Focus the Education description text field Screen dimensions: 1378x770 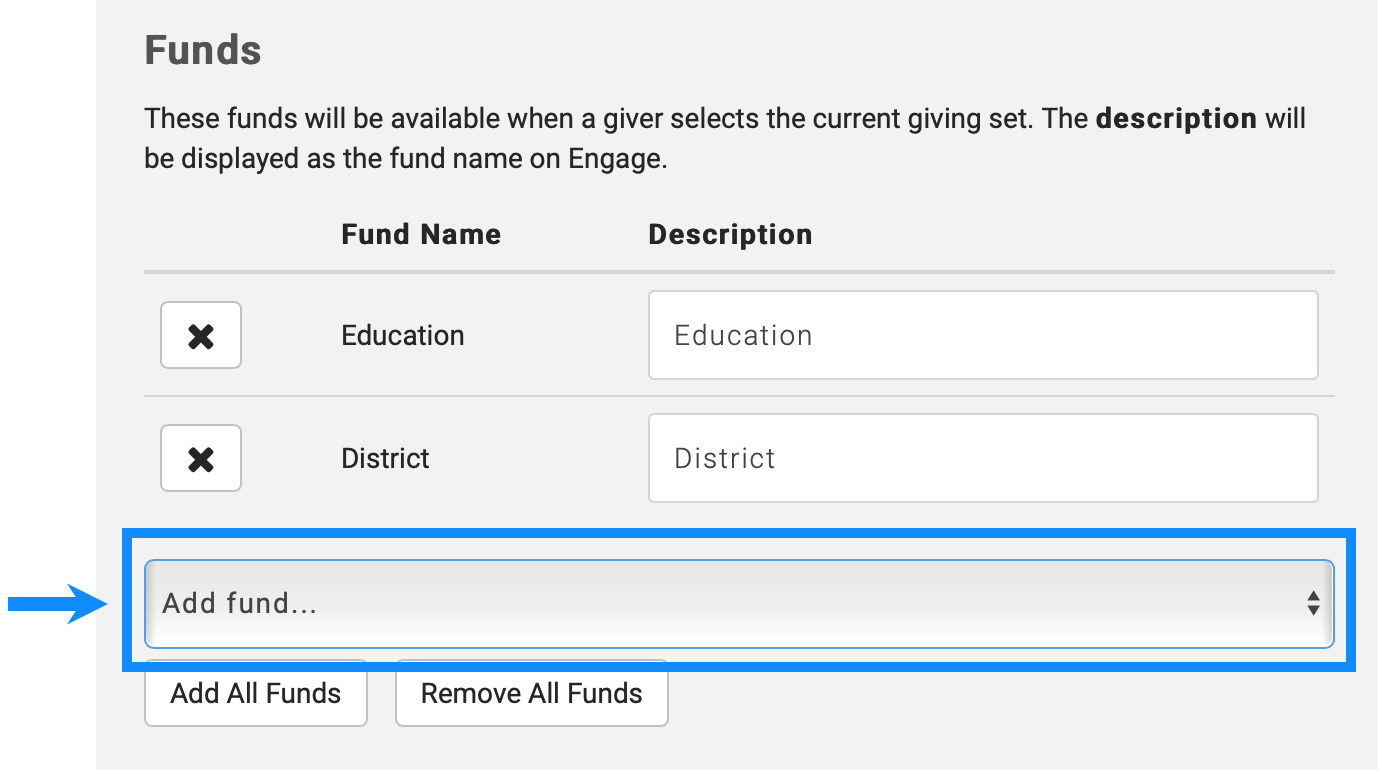pyautogui.click(x=982, y=335)
